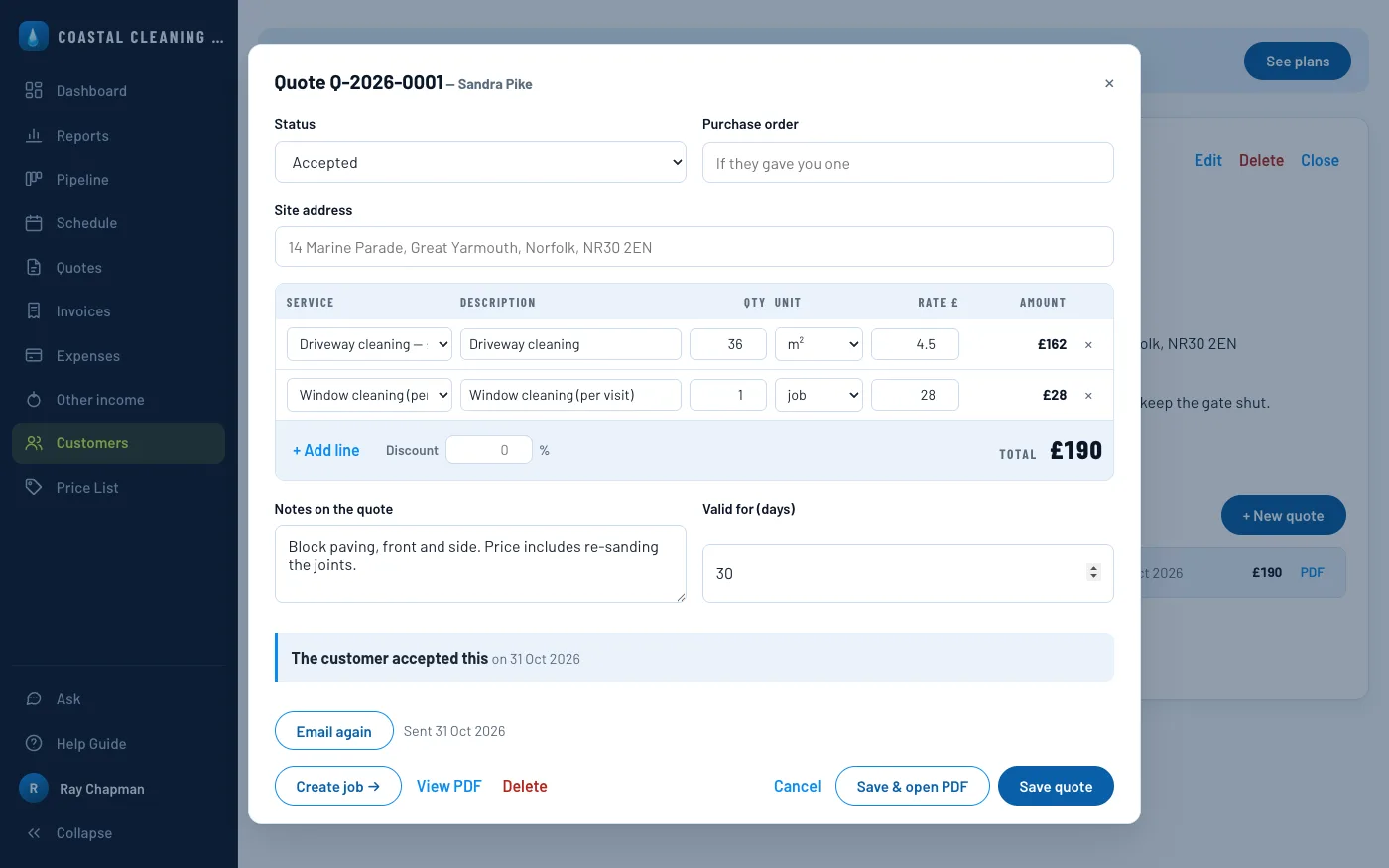This screenshot has width=1389, height=868.
Task: Click the Driveway cleaning description field
Action: click(570, 344)
